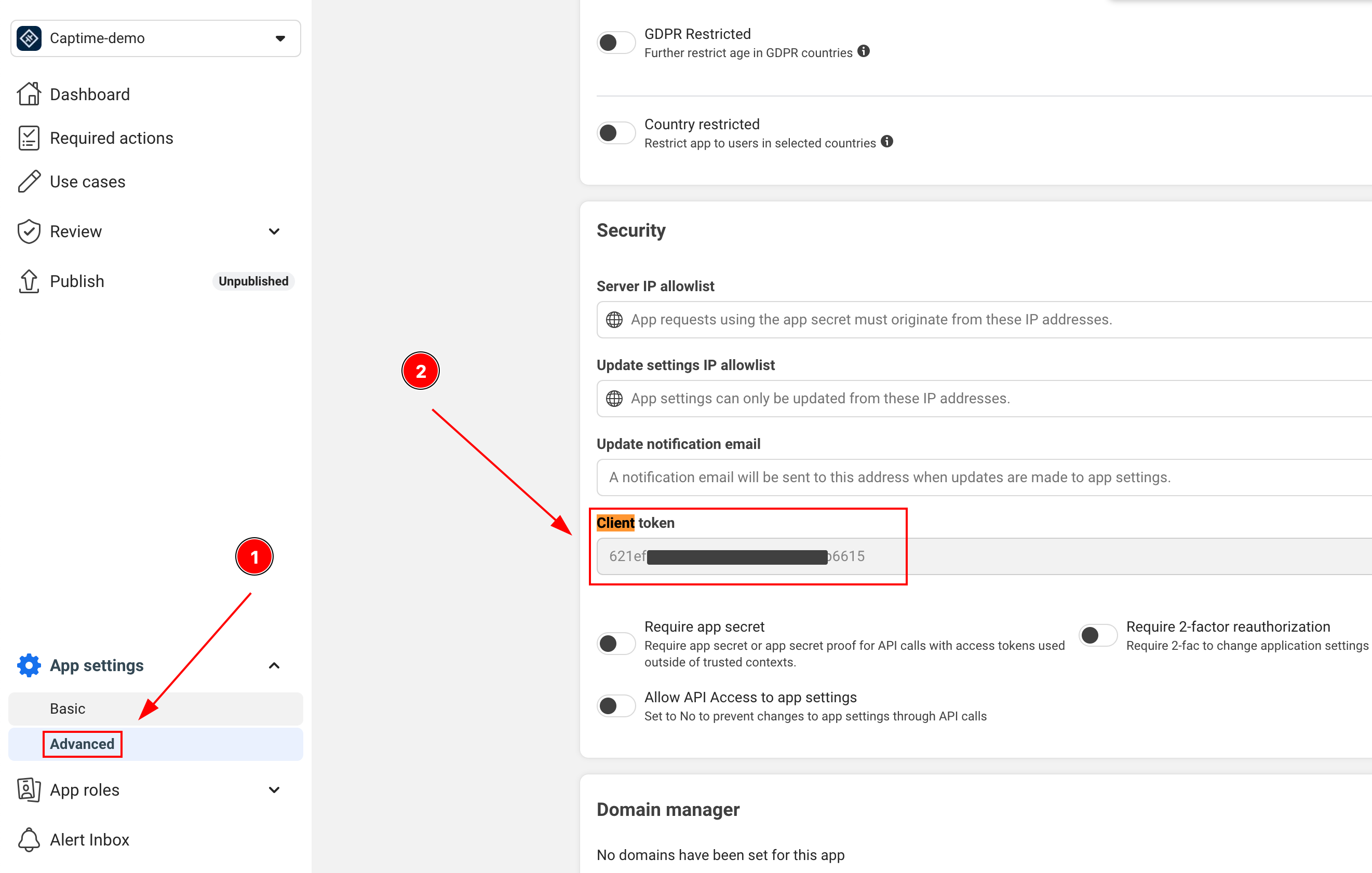Select the Advanced settings tab
Viewport: 1372px width, 873px height.
82,744
